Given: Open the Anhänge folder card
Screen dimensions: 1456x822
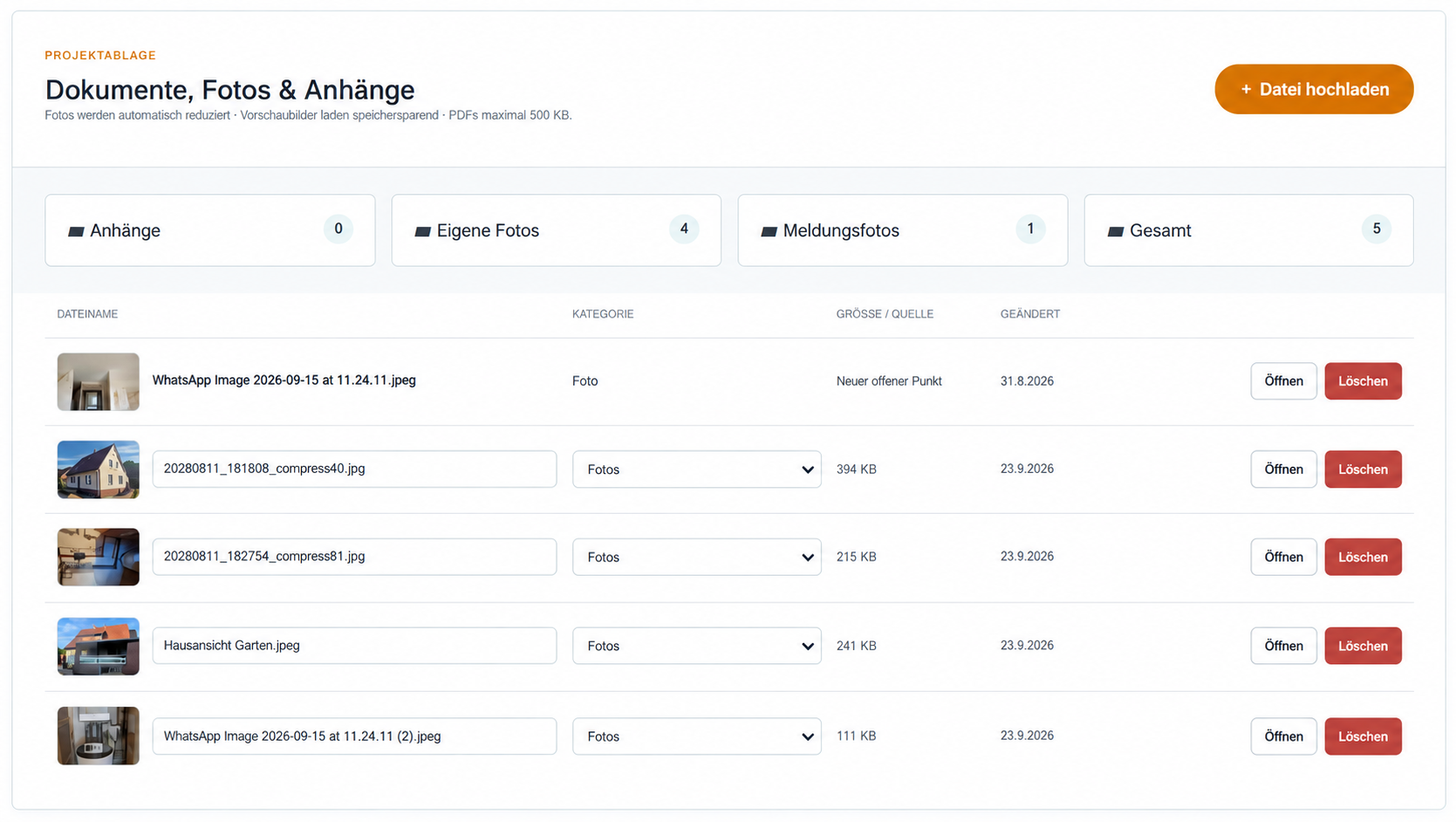Looking at the screenshot, I should [x=209, y=230].
